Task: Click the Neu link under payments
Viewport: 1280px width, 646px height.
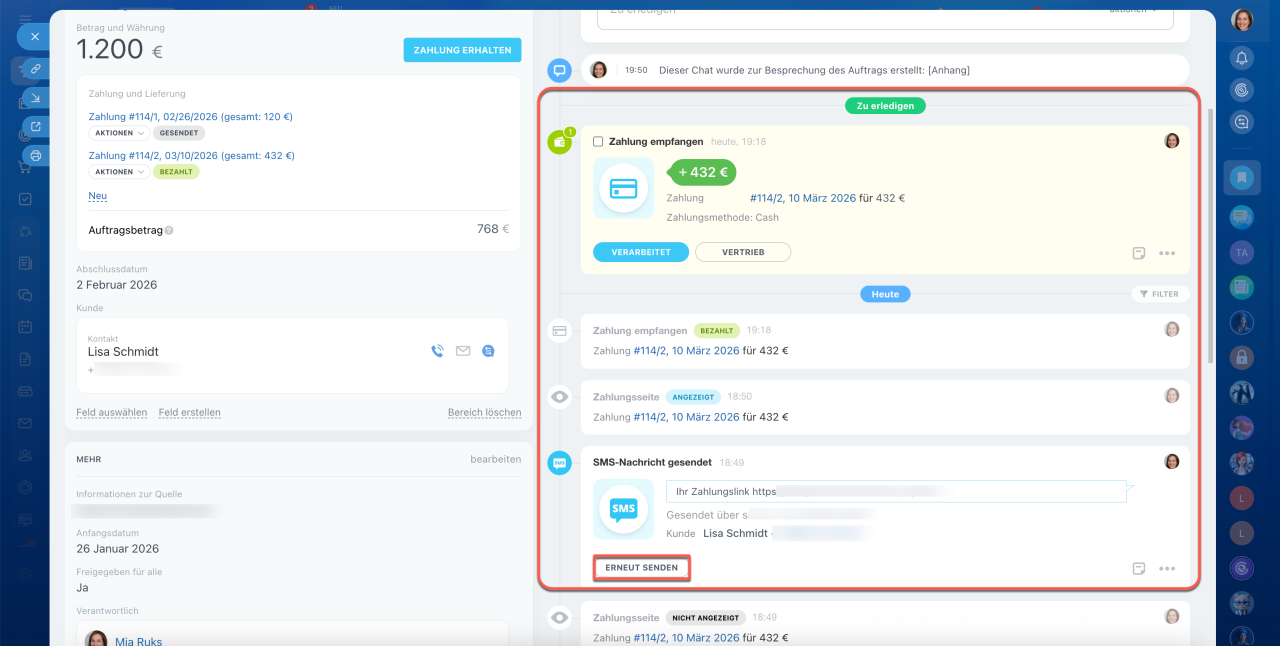Action: tap(98, 196)
